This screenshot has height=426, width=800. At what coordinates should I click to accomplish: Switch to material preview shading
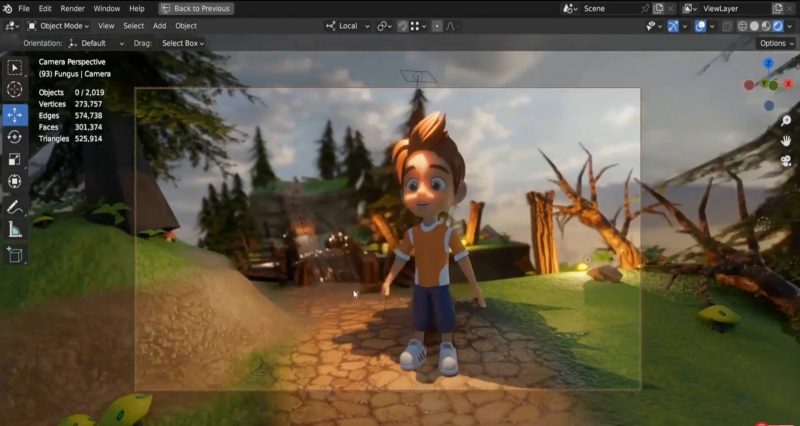pyautogui.click(x=766, y=26)
